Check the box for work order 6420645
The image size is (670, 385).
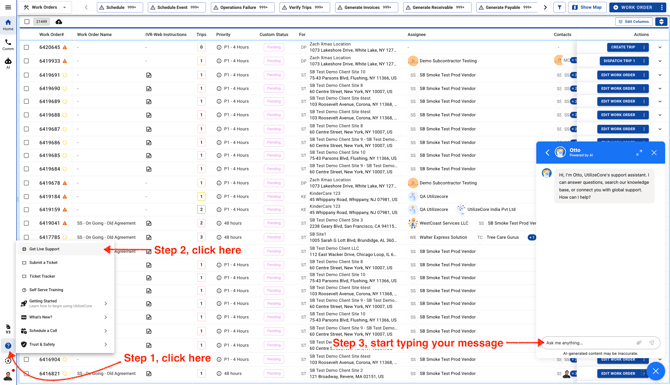tap(26, 47)
